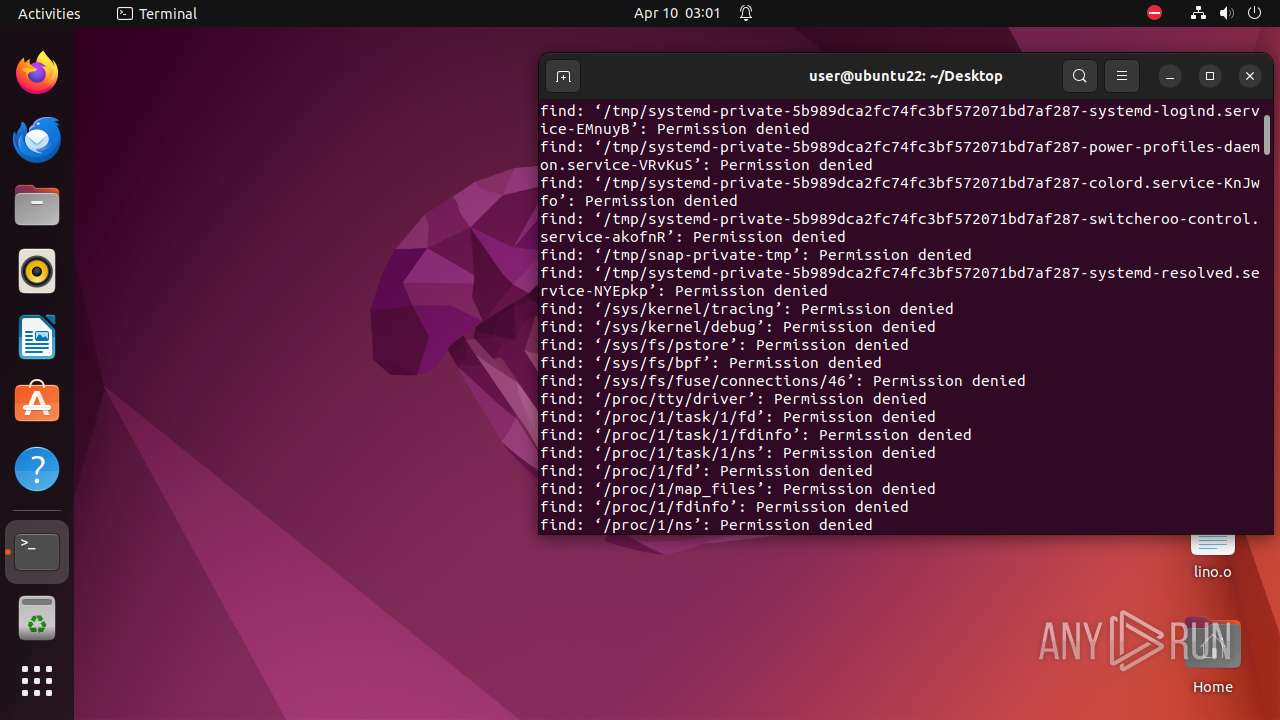Screen dimensions: 1280x720
Task: Click the '/sys/kernel/debug' permission denied line
Action: [x=738, y=327]
